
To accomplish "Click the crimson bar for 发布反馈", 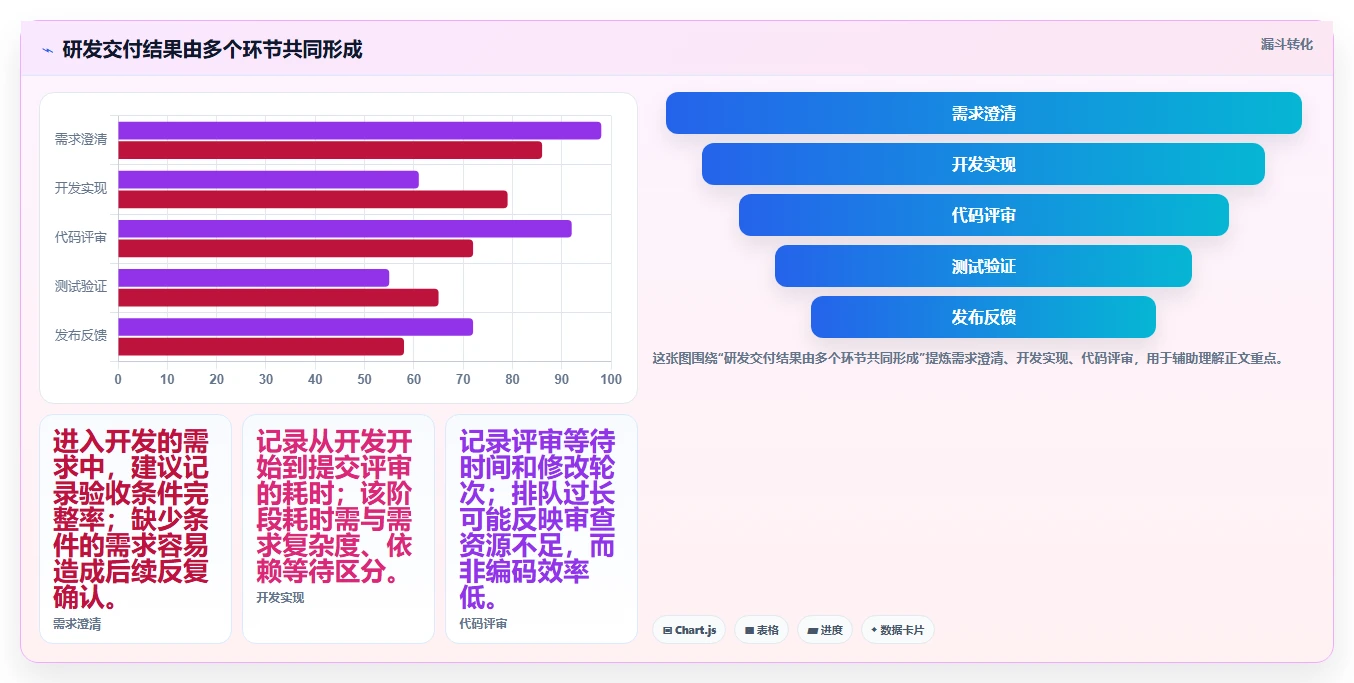I will click(x=261, y=346).
